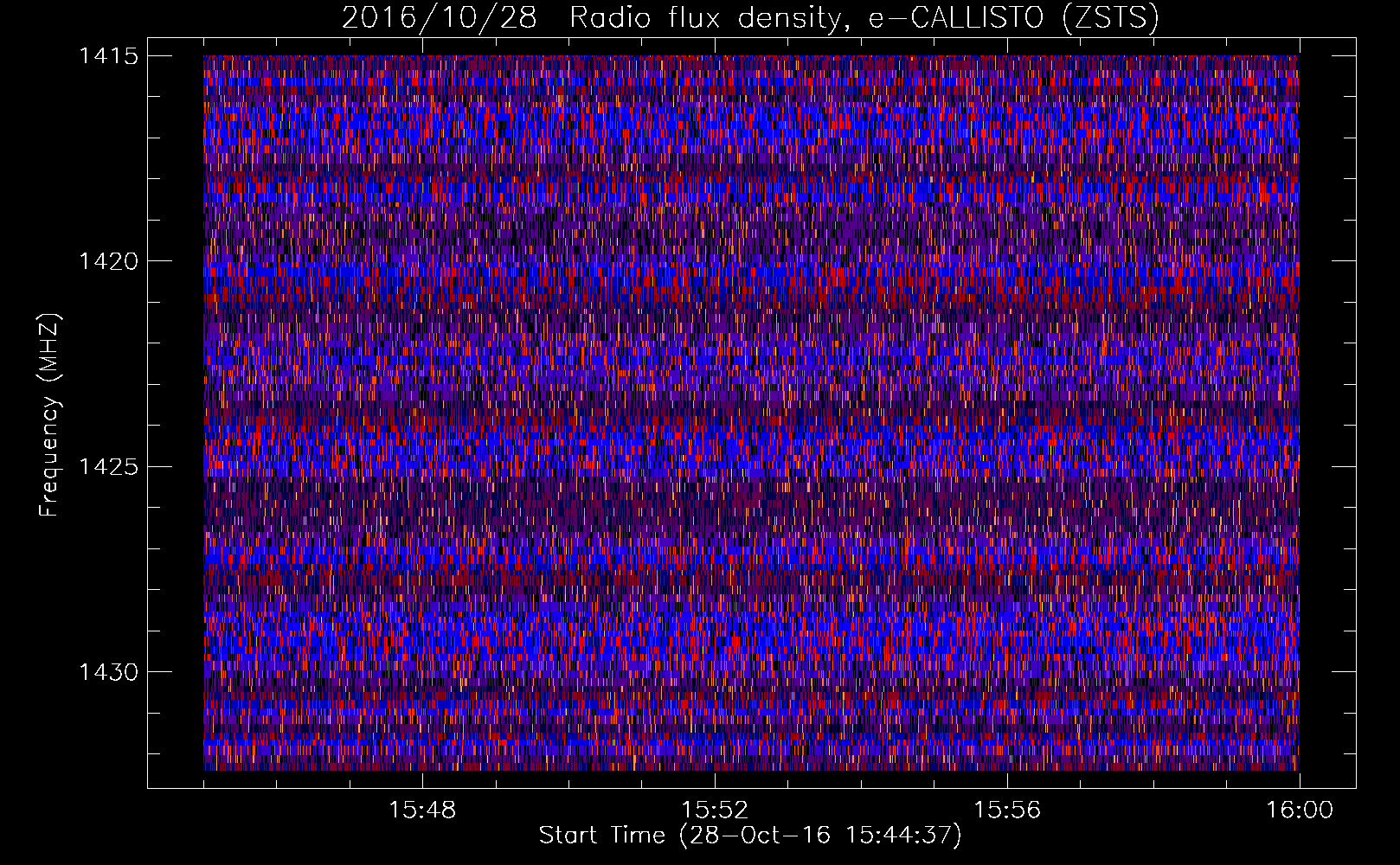Click the 1415 frequency axis label
Image resolution: width=1400 pixels, height=865 pixels.
click(108, 56)
